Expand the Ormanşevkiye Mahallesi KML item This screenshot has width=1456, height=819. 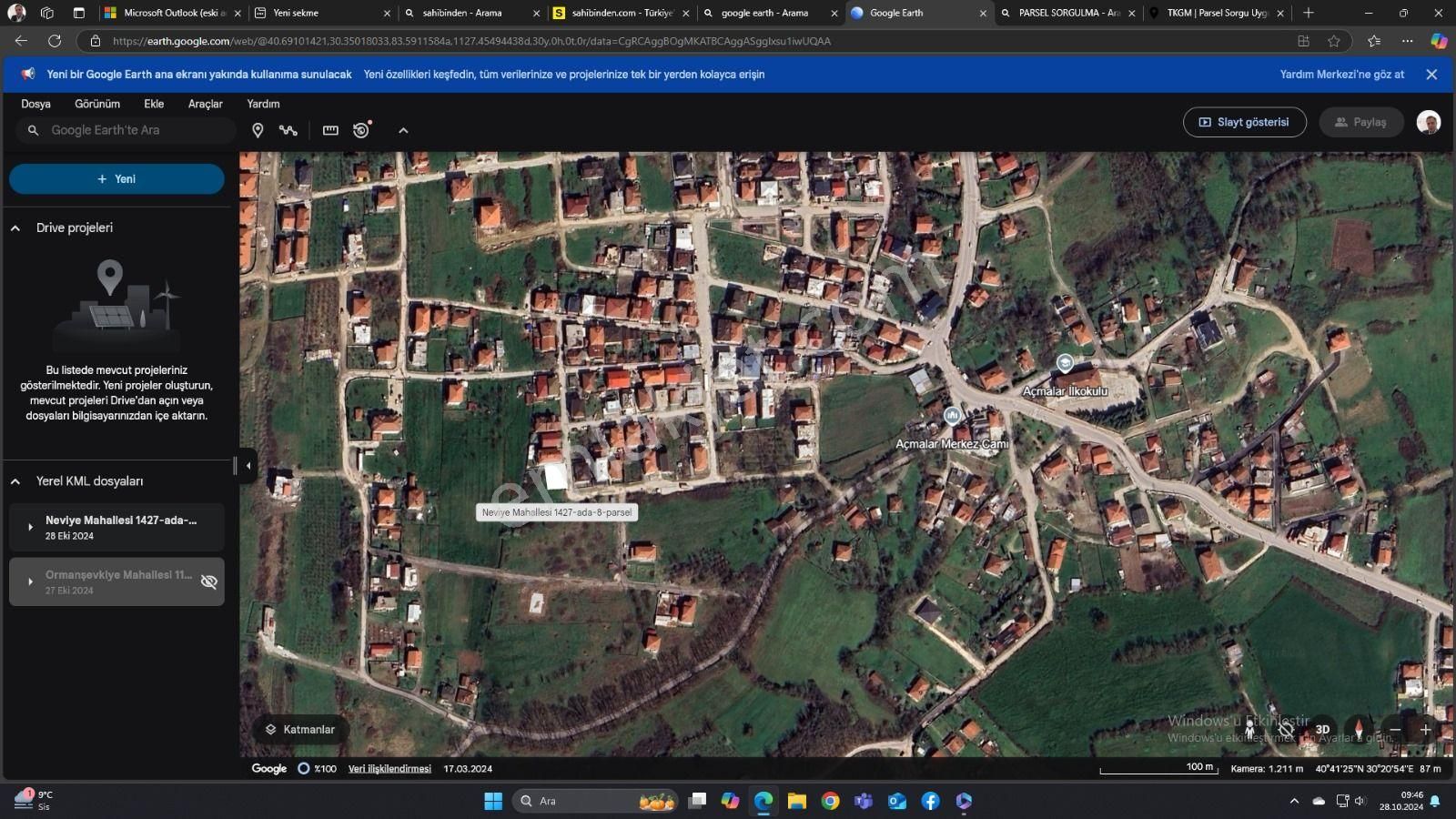coord(30,581)
